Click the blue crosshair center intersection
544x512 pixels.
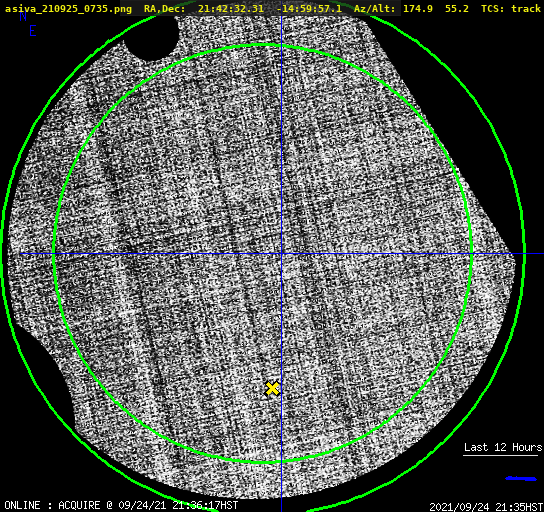[281, 254]
